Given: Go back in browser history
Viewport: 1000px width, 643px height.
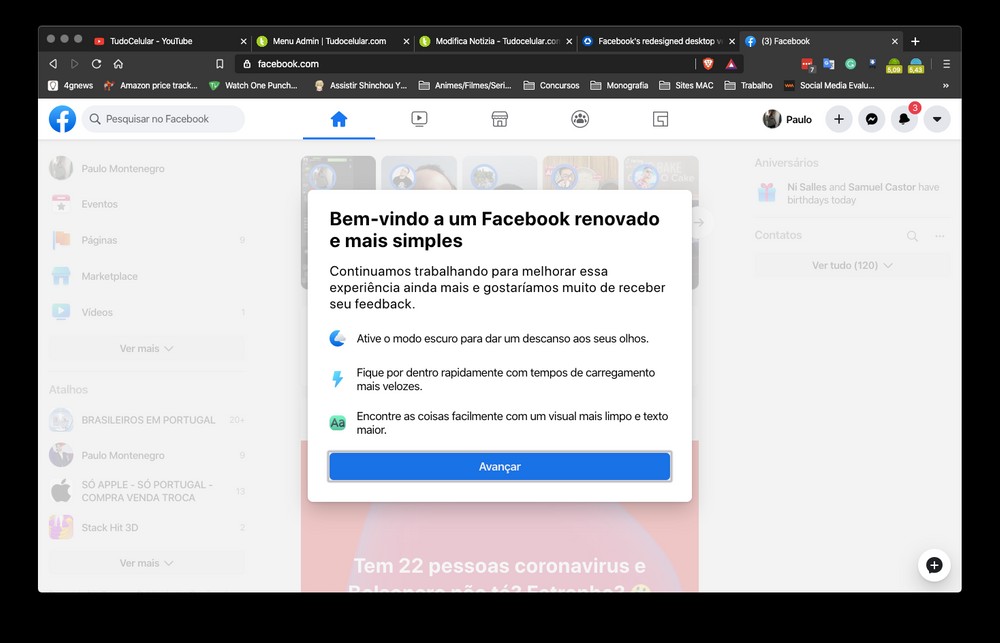Looking at the screenshot, I should pos(54,64).
